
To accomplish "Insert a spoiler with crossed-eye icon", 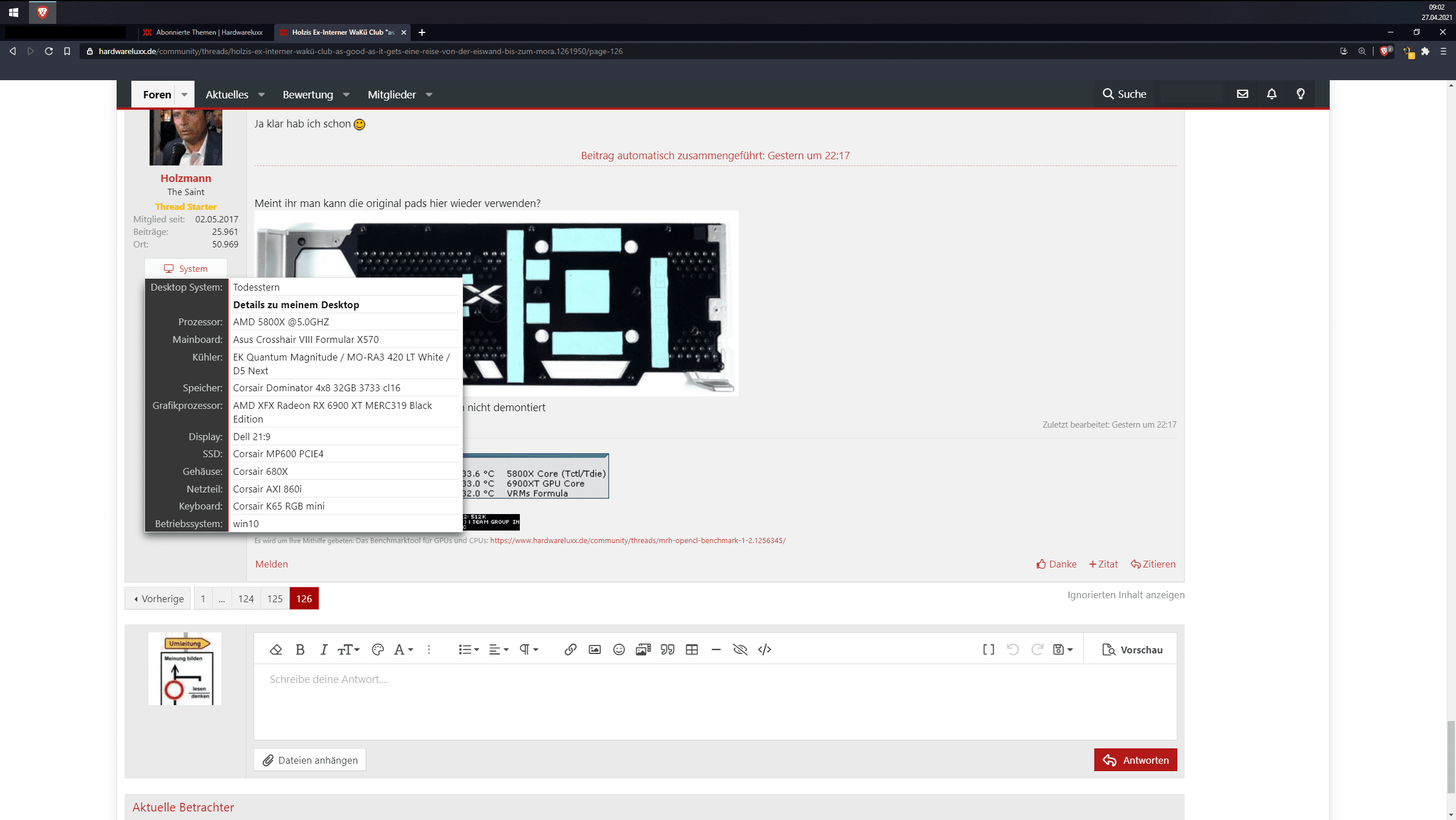I will [x=740, y=649].
